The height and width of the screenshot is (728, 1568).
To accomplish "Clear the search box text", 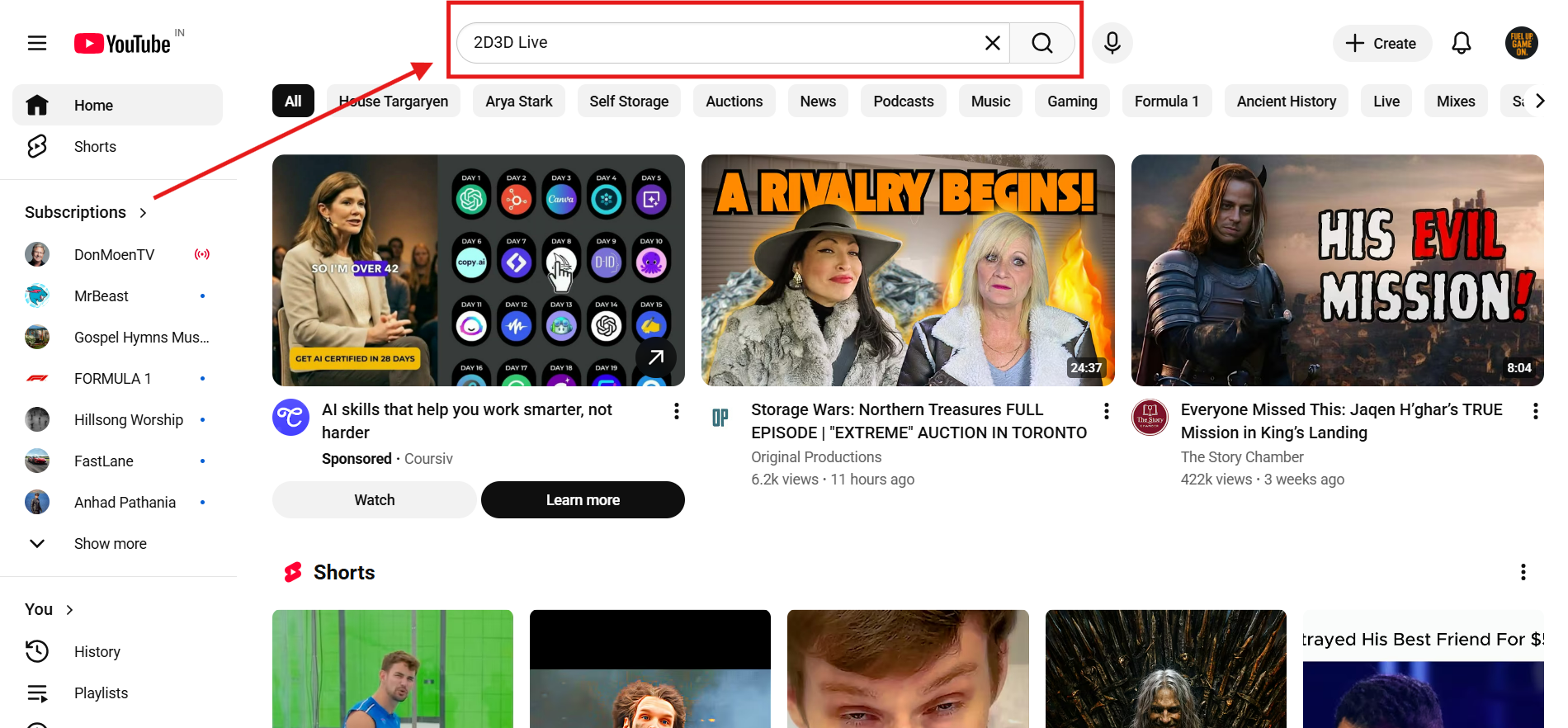I will click(993, 43).
